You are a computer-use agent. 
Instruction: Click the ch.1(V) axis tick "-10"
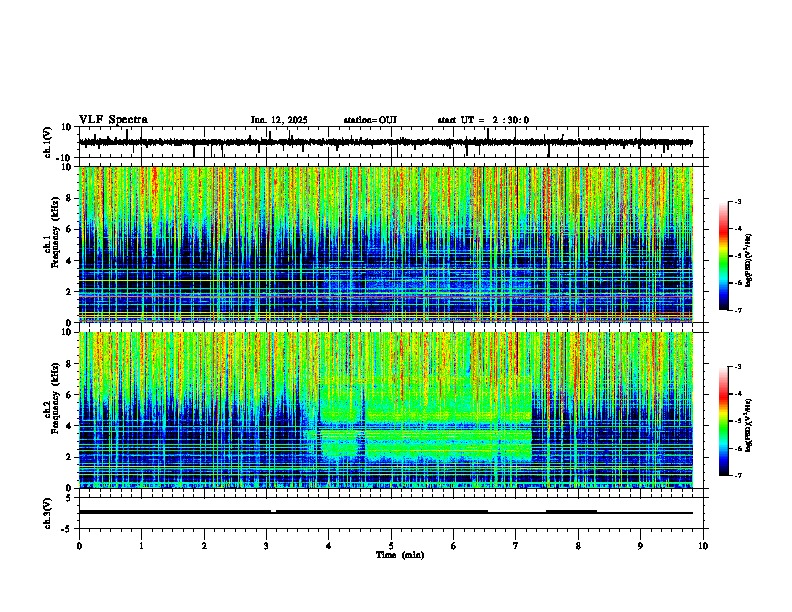65,158
